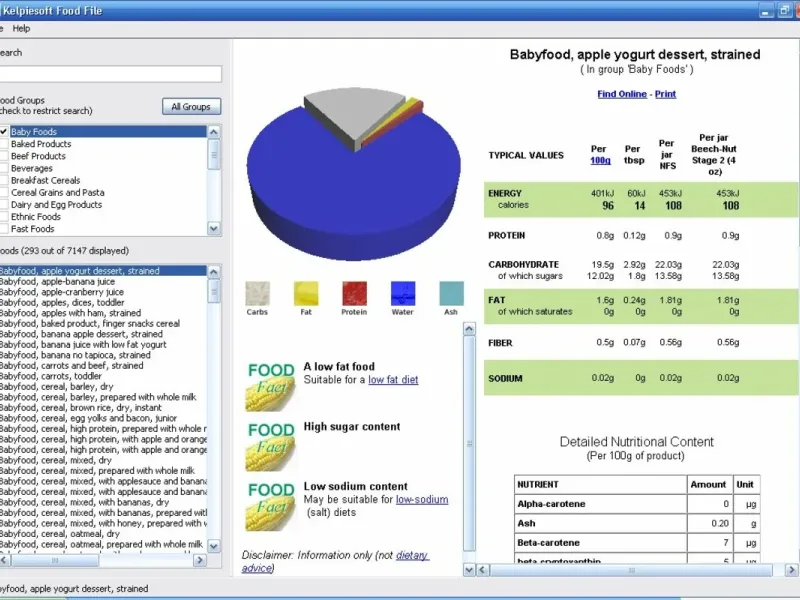The width and height of the screenshot is (800, 600).
Task: Click food facts panel scroll down arrow
Action: (x=469, y=569)
